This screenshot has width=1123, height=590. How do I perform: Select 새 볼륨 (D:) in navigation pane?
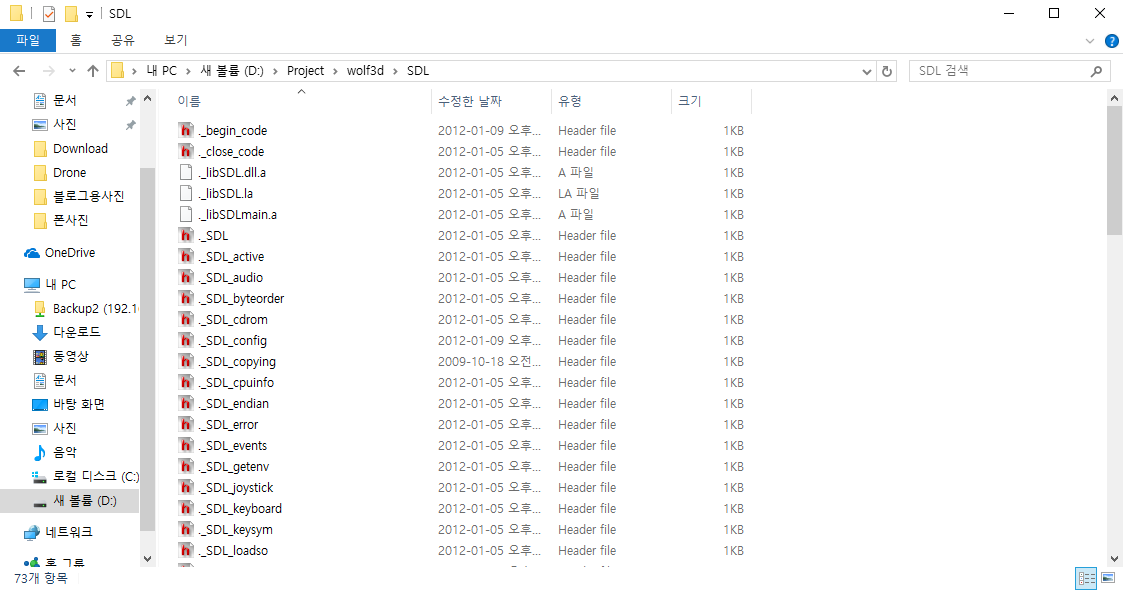click(85, 500)
